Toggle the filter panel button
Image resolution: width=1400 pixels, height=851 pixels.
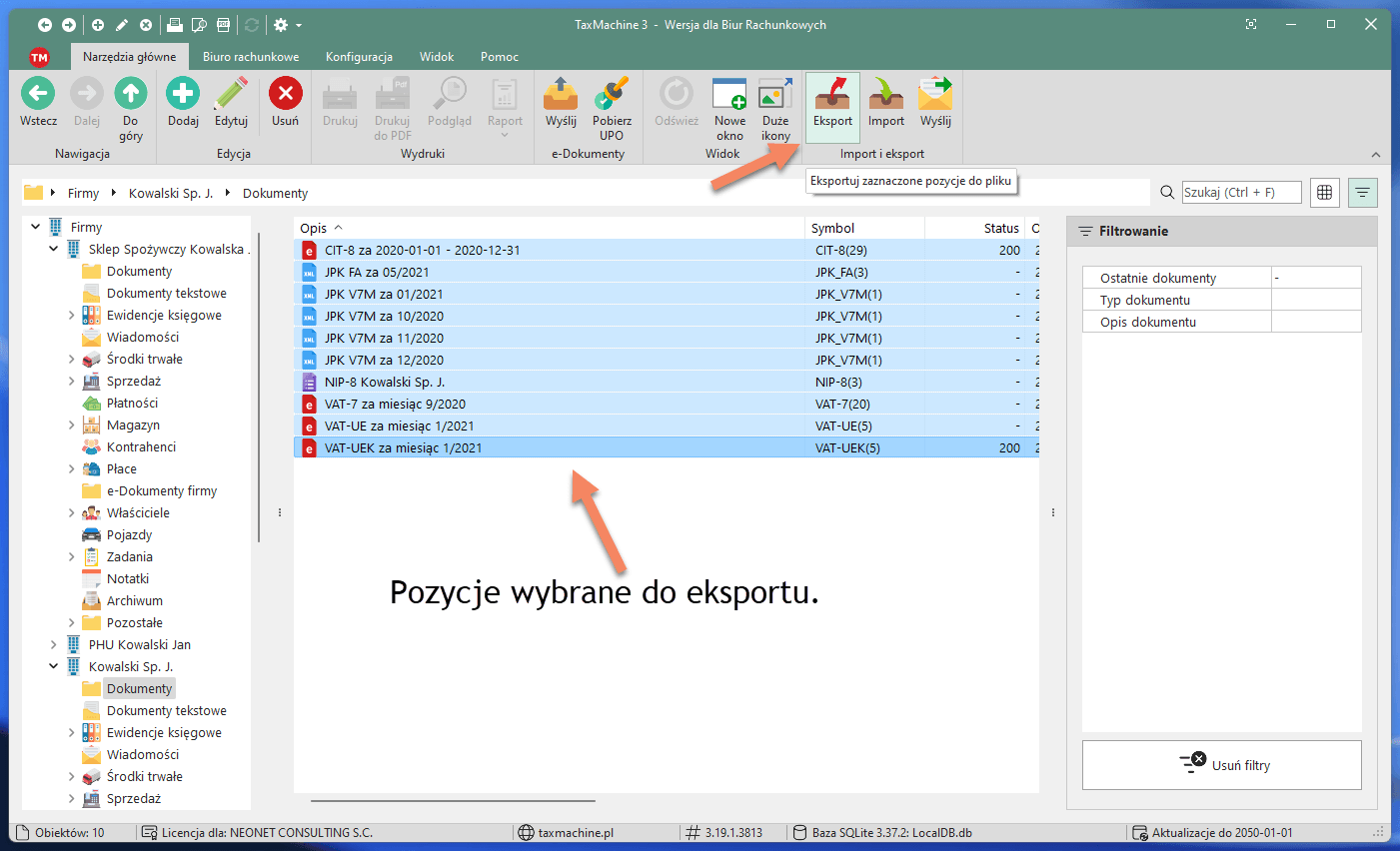tap(1362, 193)
